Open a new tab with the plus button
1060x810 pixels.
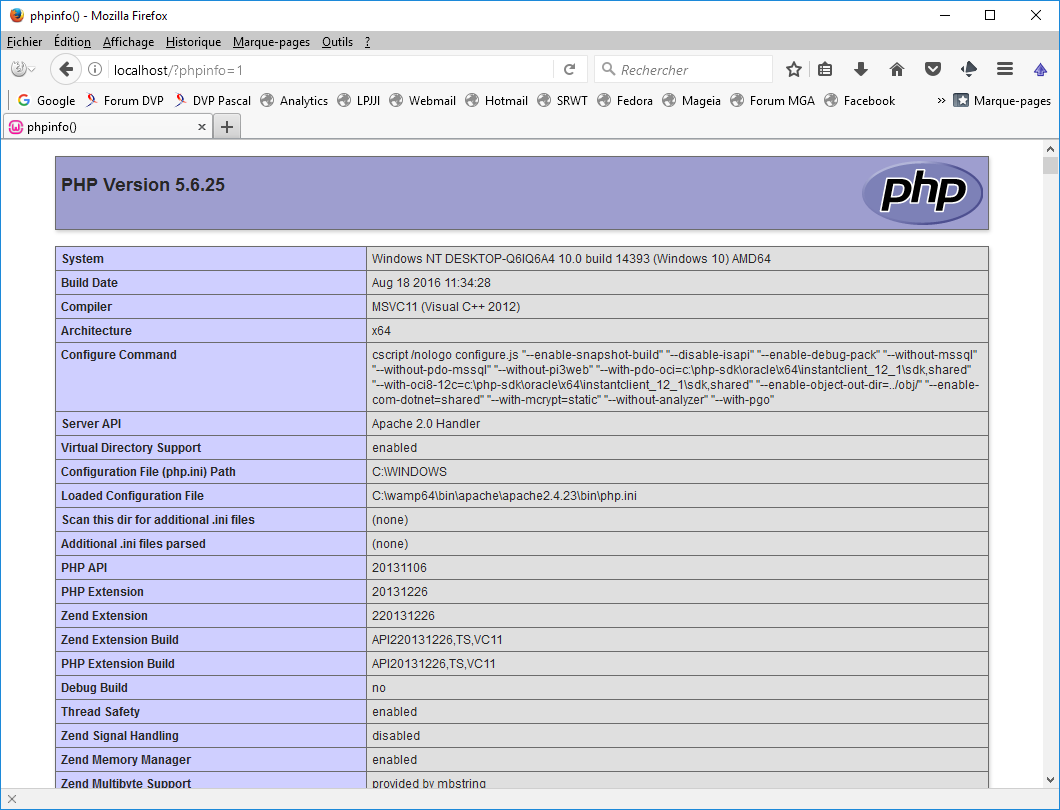(x=227, y=126)
